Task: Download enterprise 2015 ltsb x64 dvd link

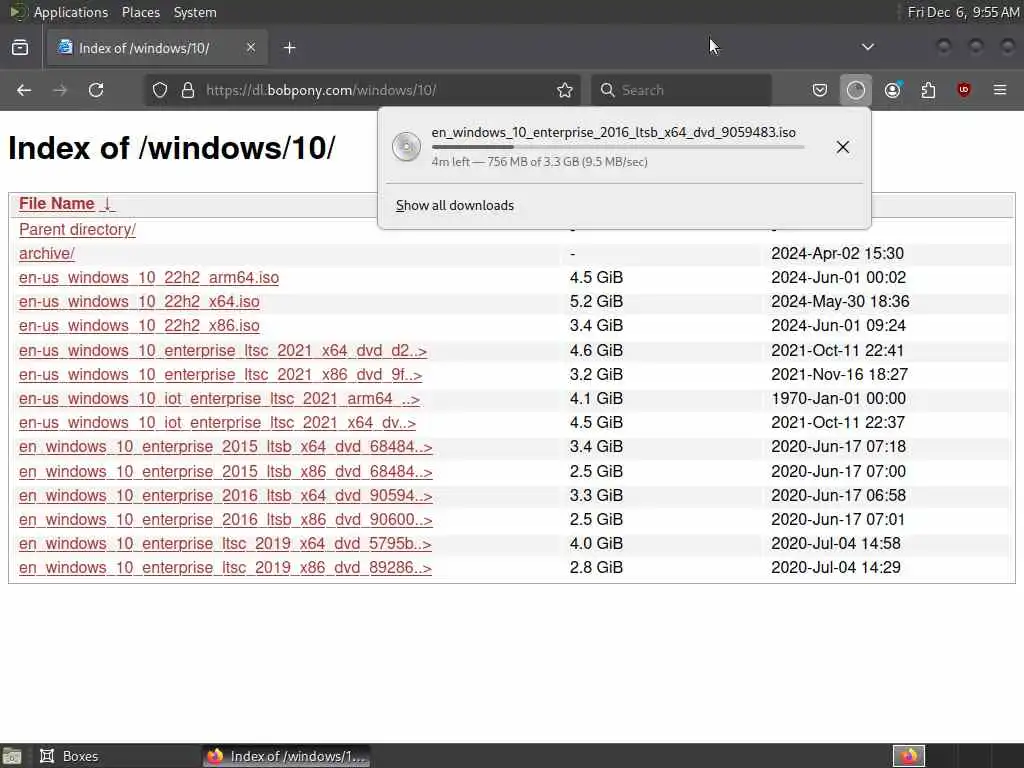Action: point(225,447)
